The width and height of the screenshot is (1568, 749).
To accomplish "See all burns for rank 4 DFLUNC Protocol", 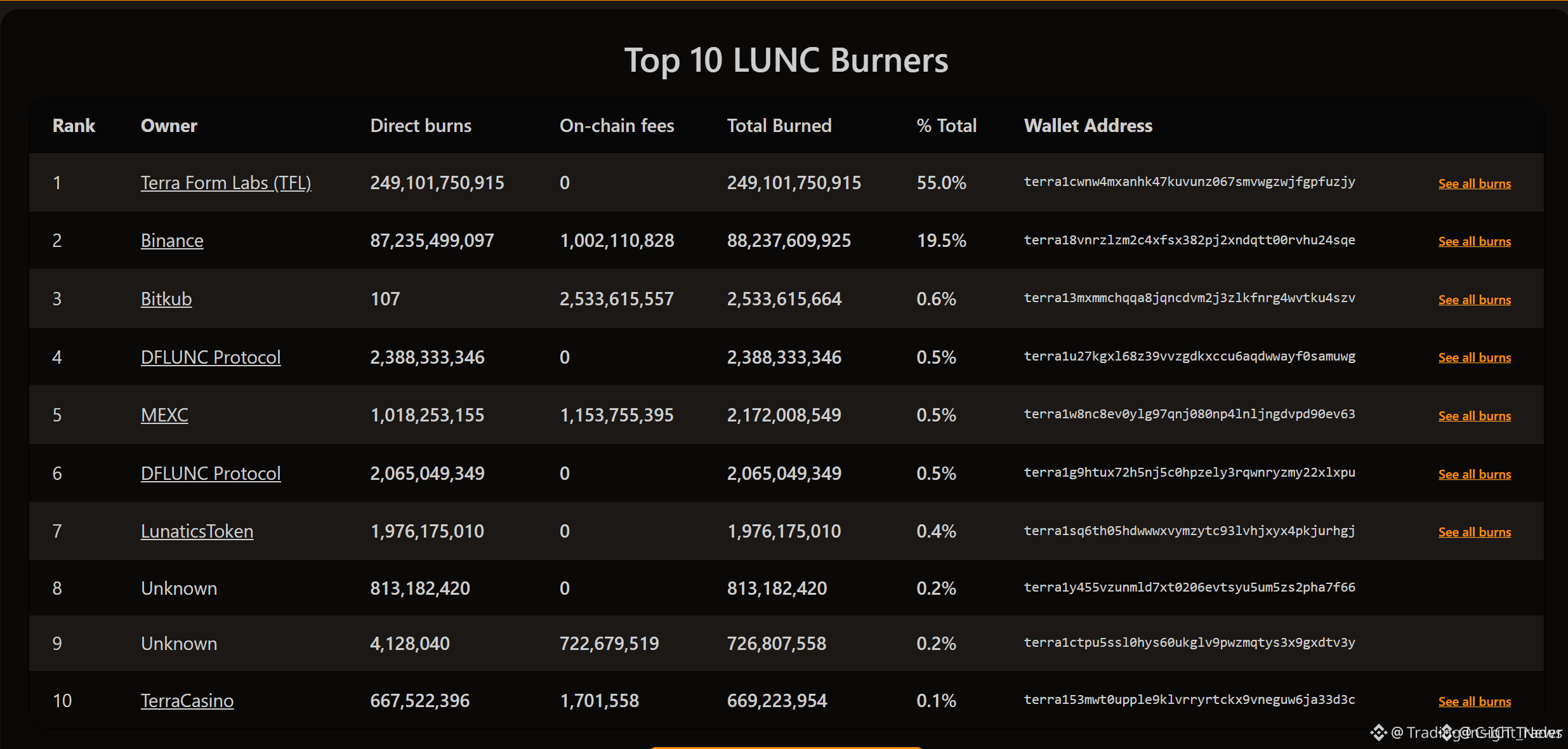I will 1475,357.
